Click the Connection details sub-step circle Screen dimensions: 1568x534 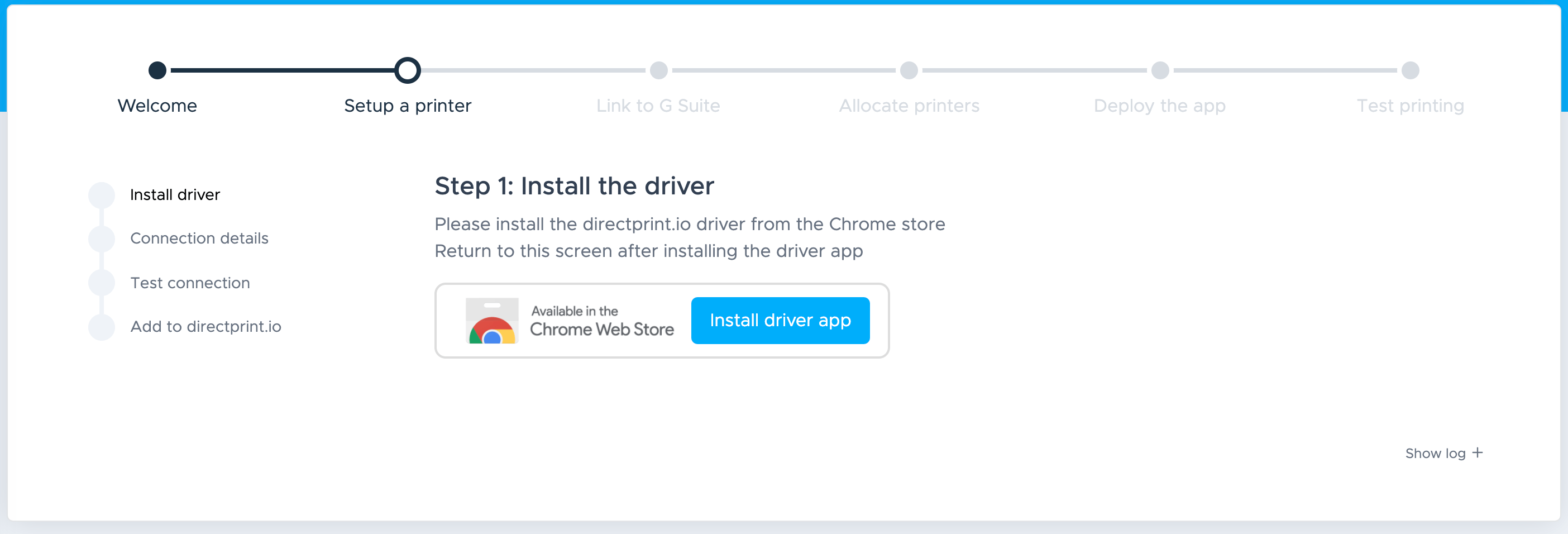pos(102,239)
